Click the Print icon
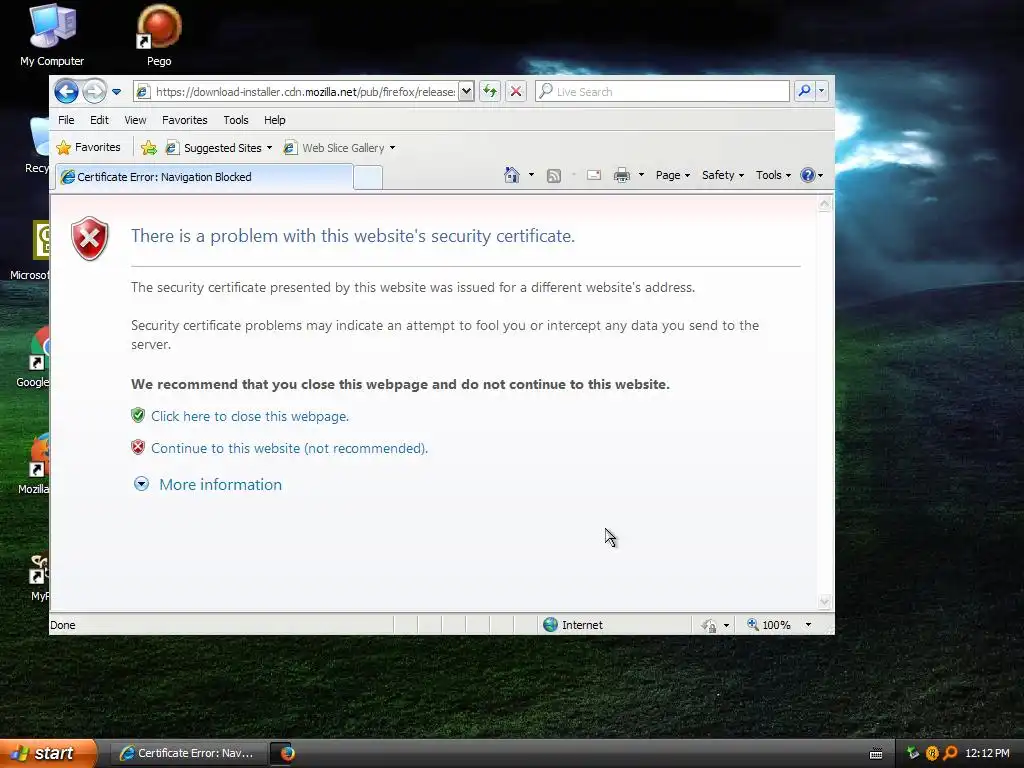Screen dimensions: 1024x768 tap(622, 175)
